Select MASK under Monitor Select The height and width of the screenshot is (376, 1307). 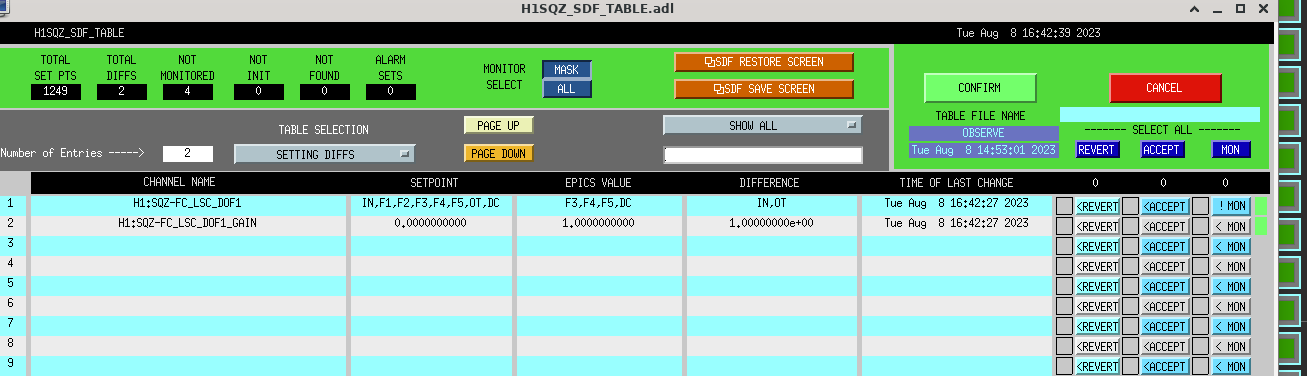(x=567, y=70)
